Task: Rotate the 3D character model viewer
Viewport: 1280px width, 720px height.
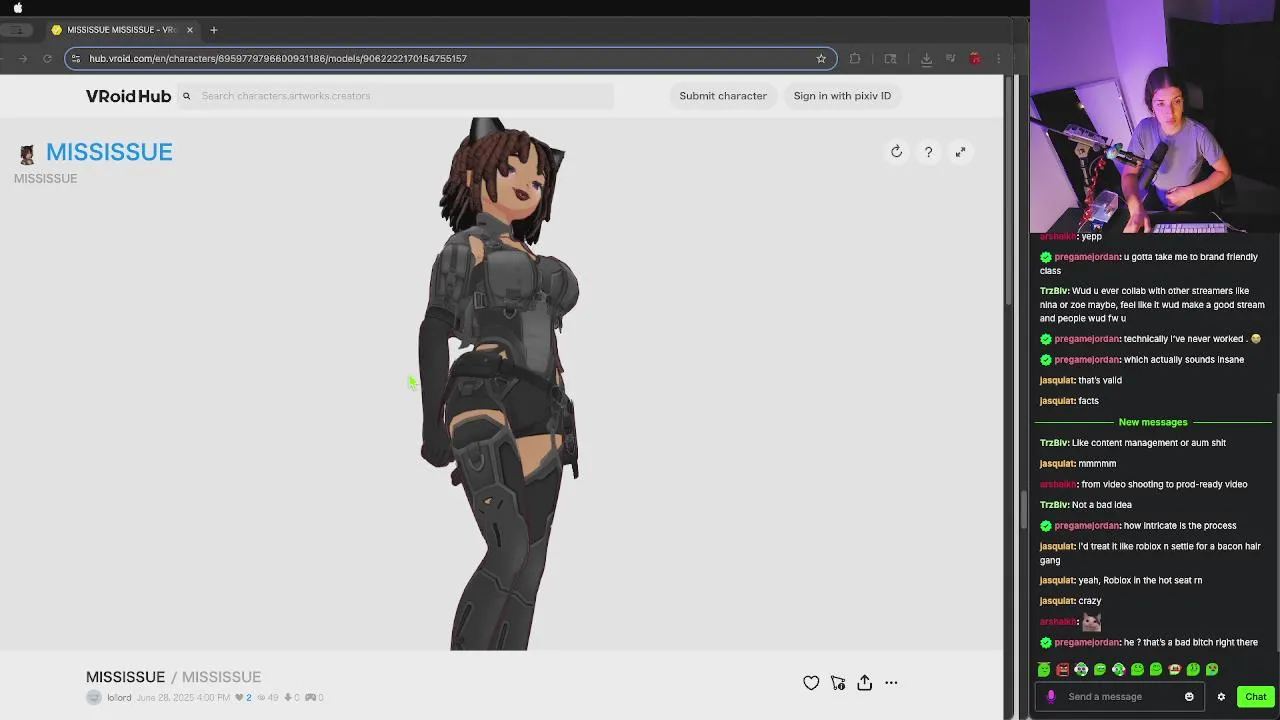Action: click(x=500, y=384)
